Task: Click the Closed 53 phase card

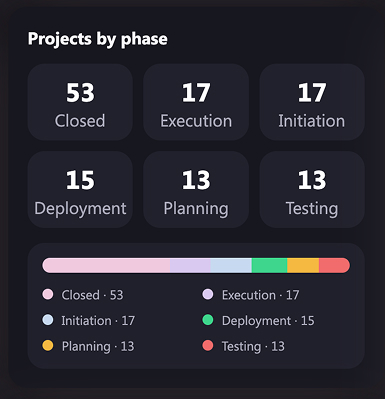Action: (80, 102)
